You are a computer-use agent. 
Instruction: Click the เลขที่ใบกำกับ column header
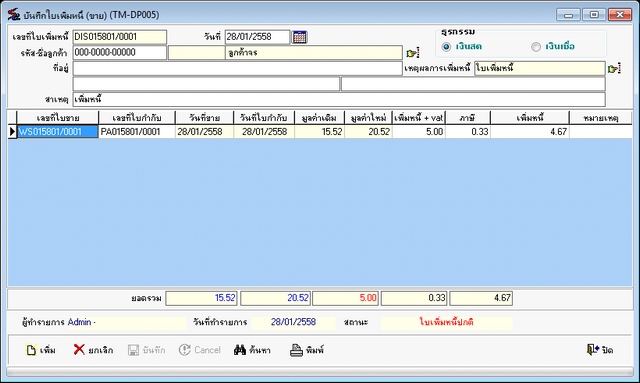coord(137,118)
